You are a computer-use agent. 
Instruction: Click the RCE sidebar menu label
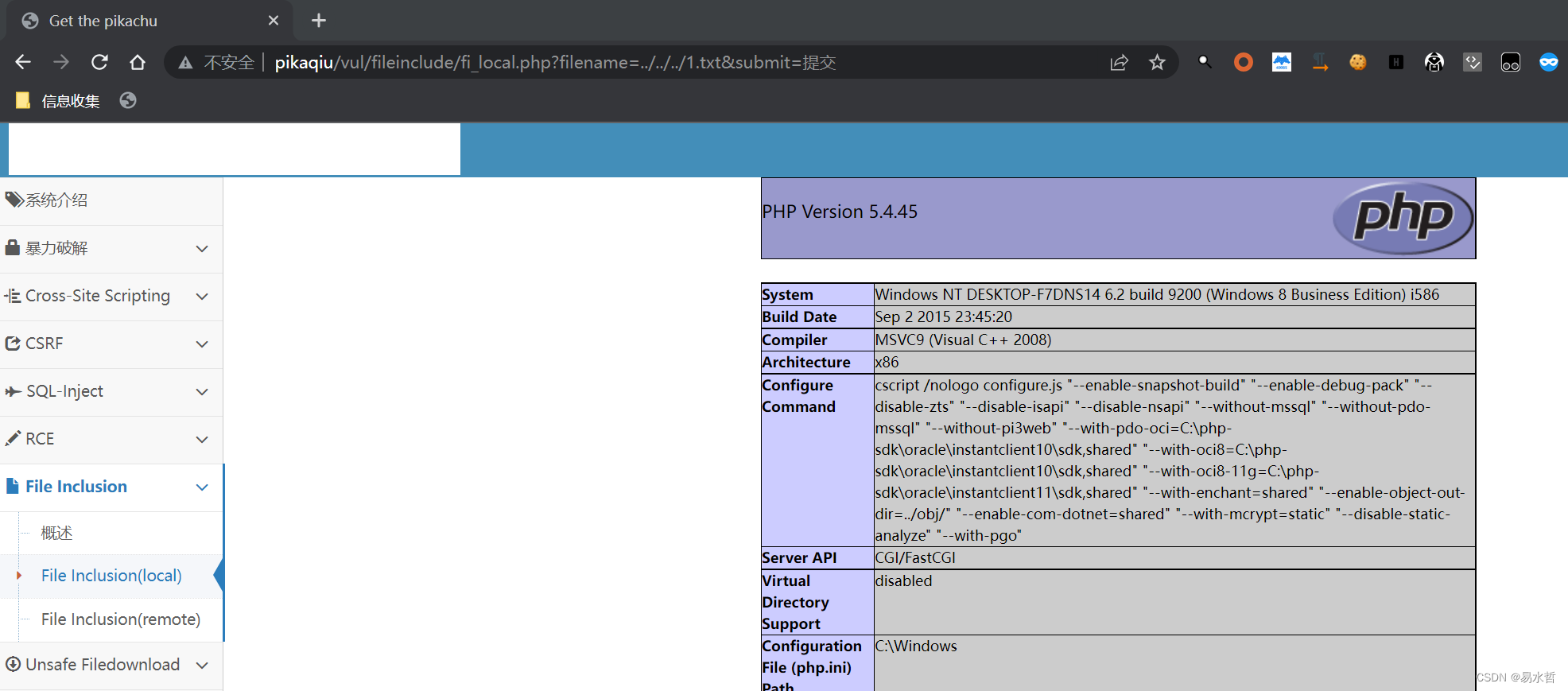point(40,439)
